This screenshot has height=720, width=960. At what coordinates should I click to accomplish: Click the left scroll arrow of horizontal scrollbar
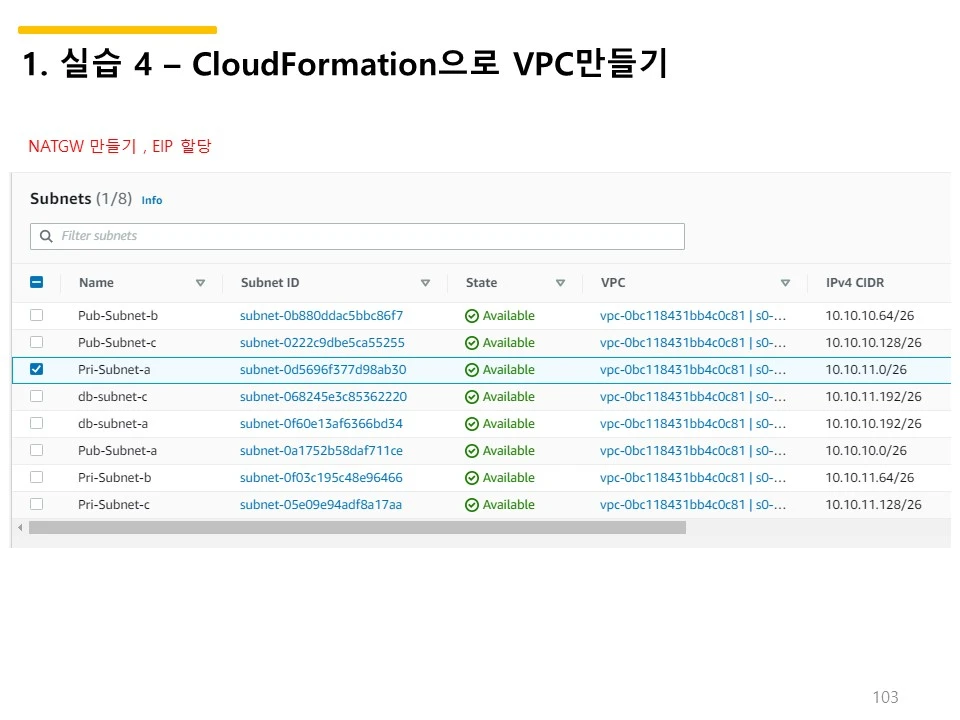pyautogui.click(x=20, y=527)
